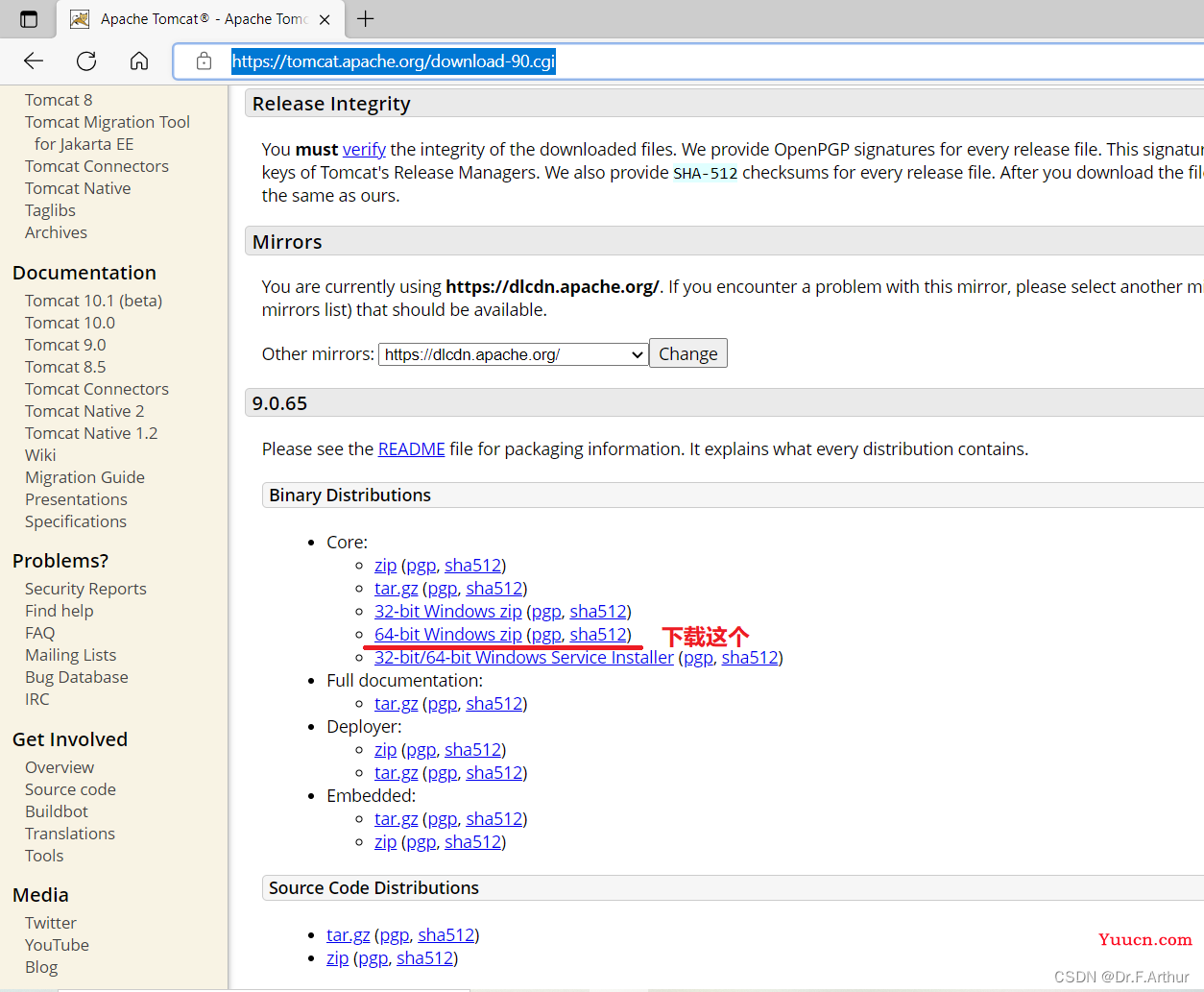
Task: Reload the page with the refresh icon
Action: click(86, 61)
